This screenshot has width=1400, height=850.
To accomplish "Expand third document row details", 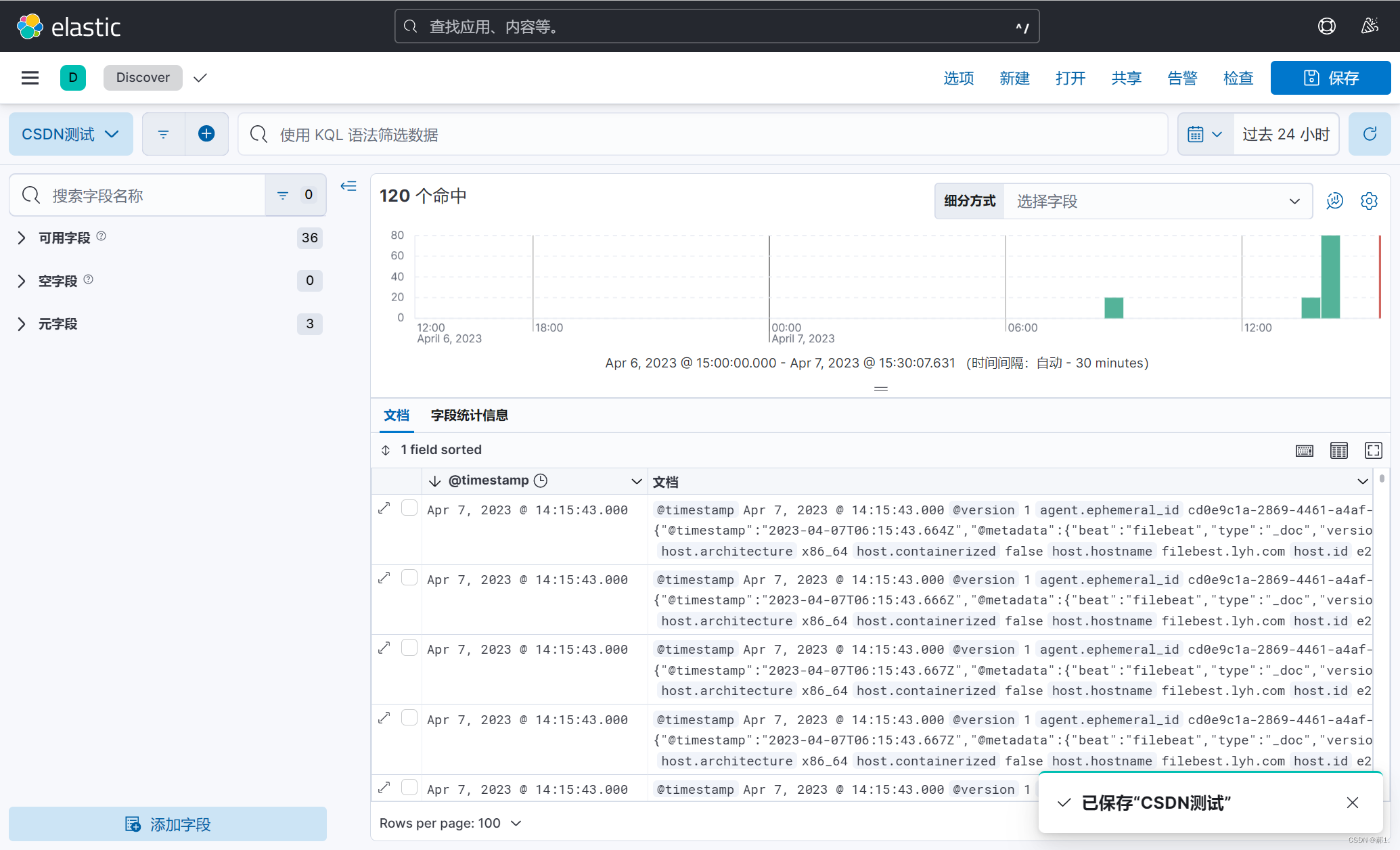I will 384,648.
